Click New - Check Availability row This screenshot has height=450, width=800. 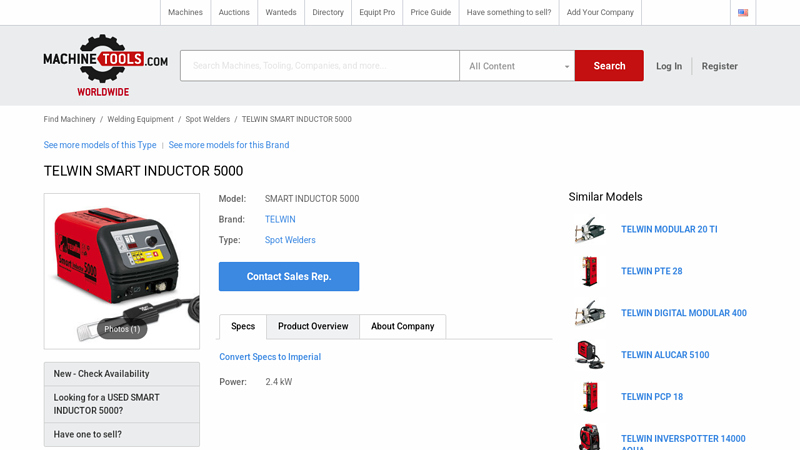[122, 374]
